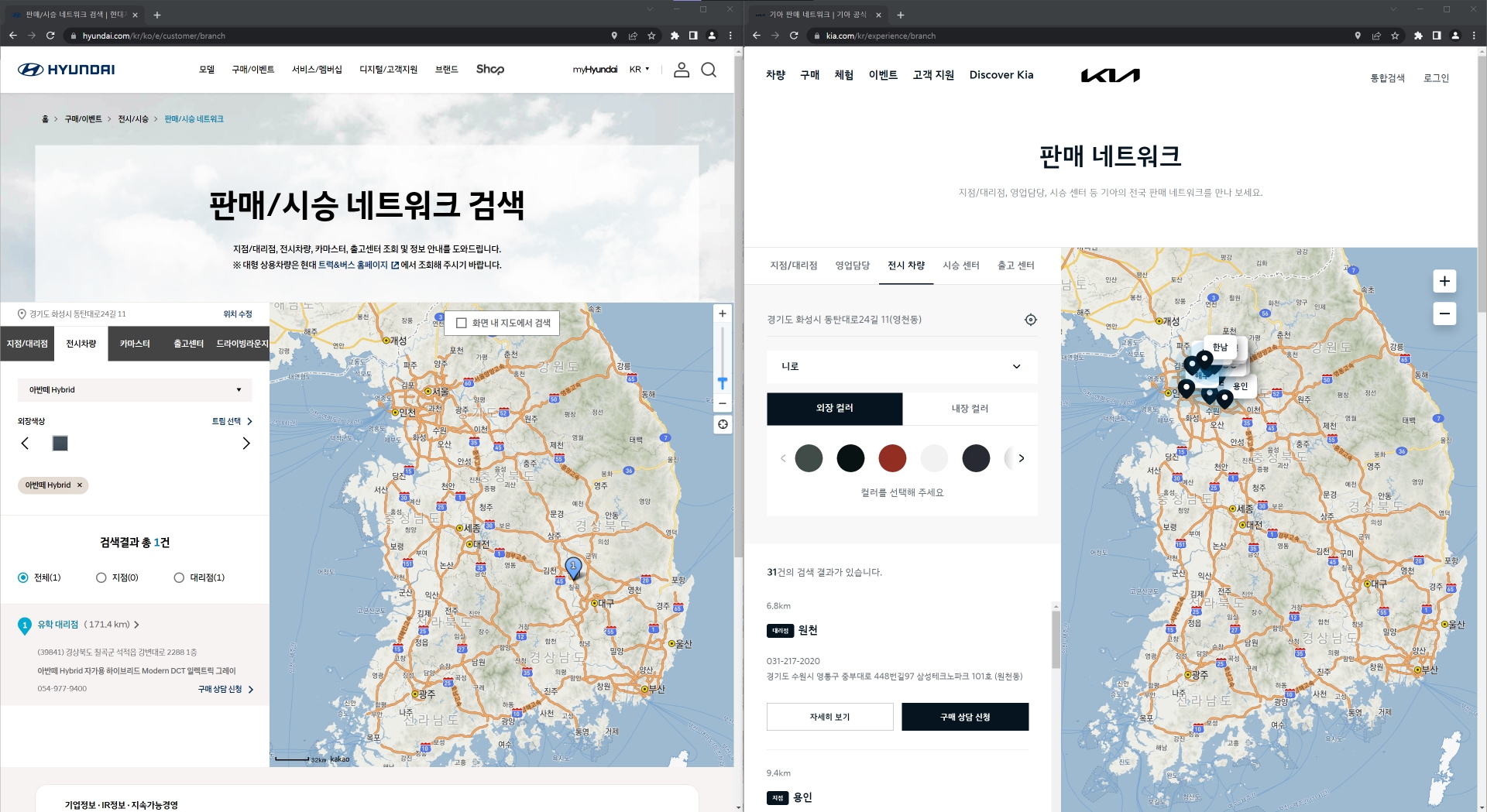Screen dimensions: 1487x812
Task: Open Chrome menu in Kia window
Action: (1474, 36)
